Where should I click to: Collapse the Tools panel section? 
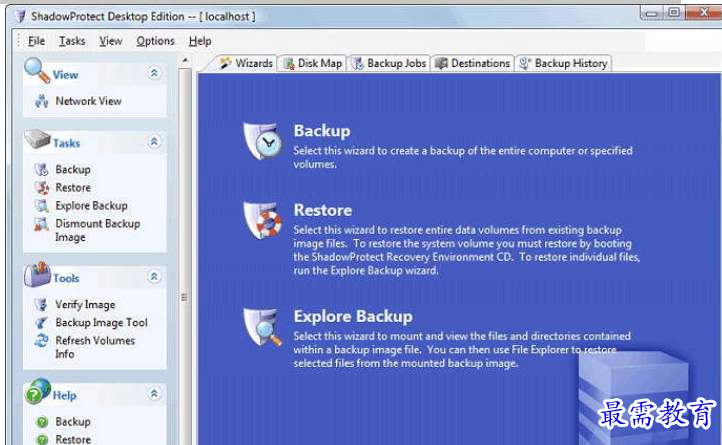pos(154,276)
